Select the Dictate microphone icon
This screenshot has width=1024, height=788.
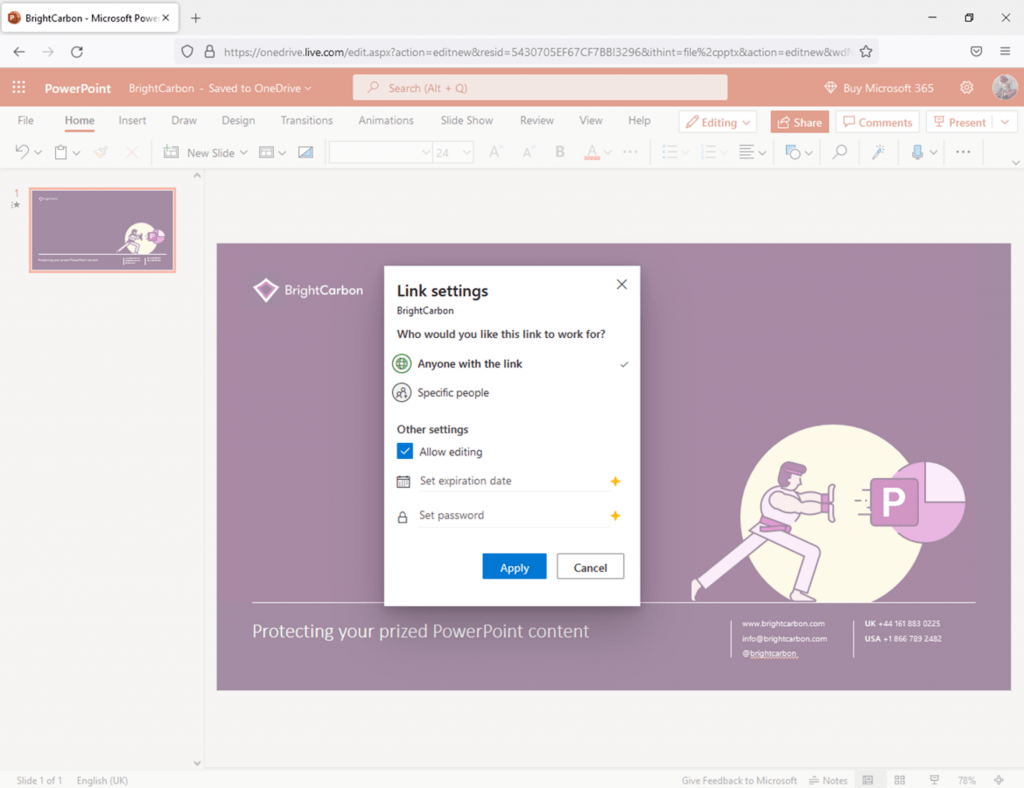click(x=918, y=152)
